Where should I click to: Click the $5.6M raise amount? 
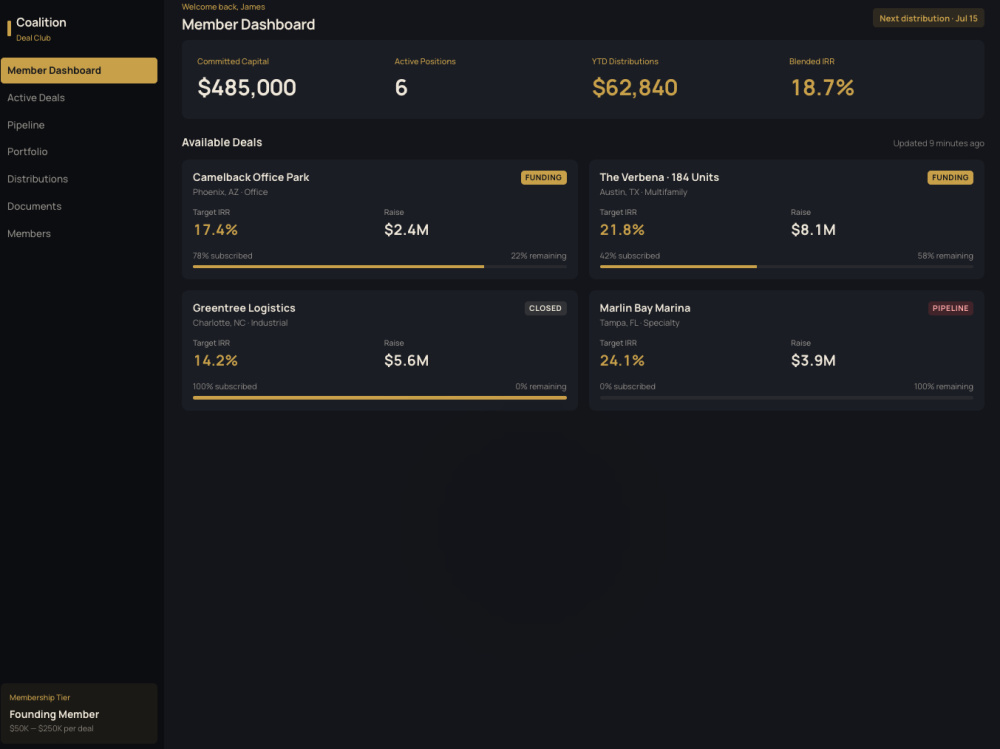click(x=406, y=360)
